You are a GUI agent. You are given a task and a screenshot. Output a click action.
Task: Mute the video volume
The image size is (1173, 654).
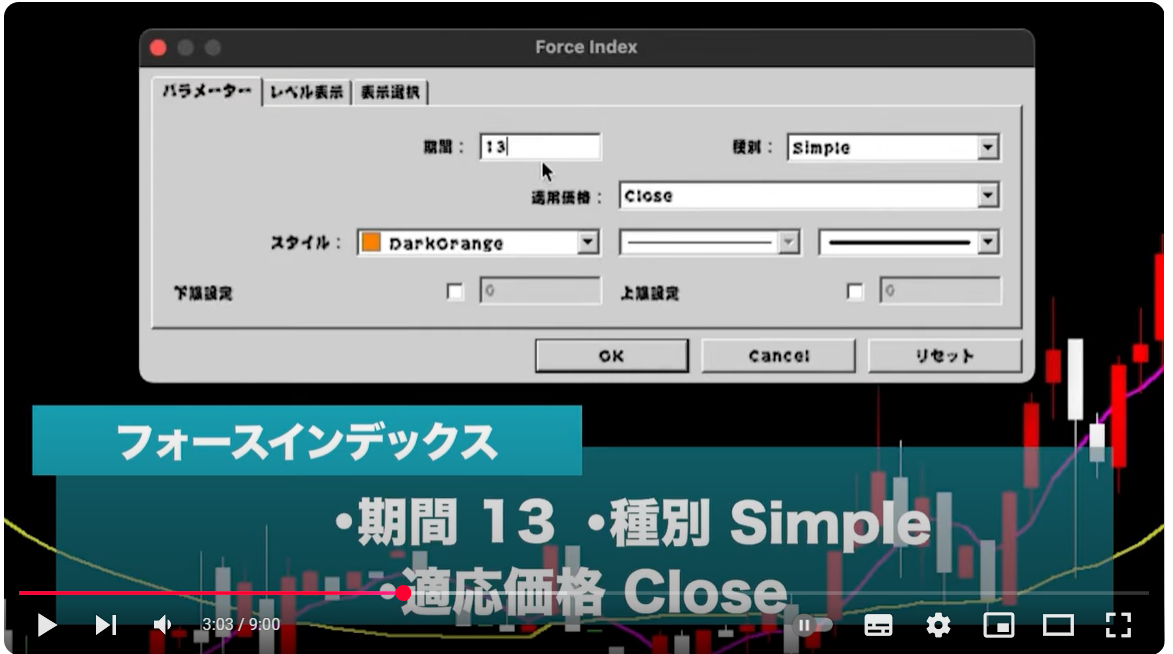pos(162,625)
